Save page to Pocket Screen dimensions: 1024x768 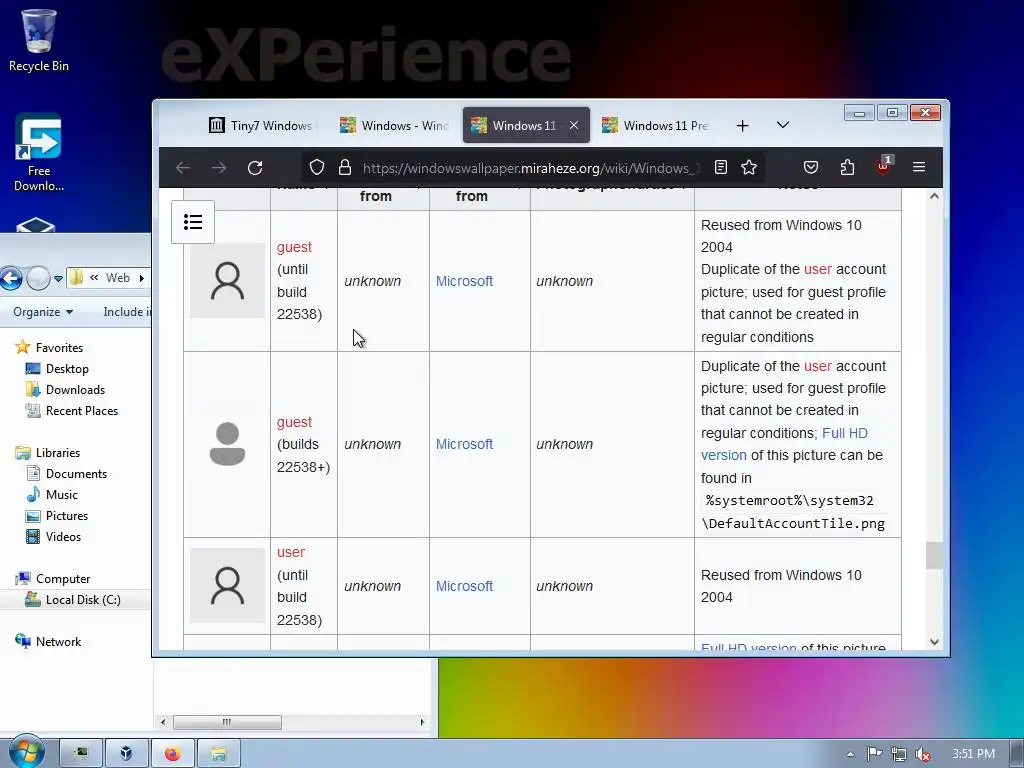coord(810,168)
